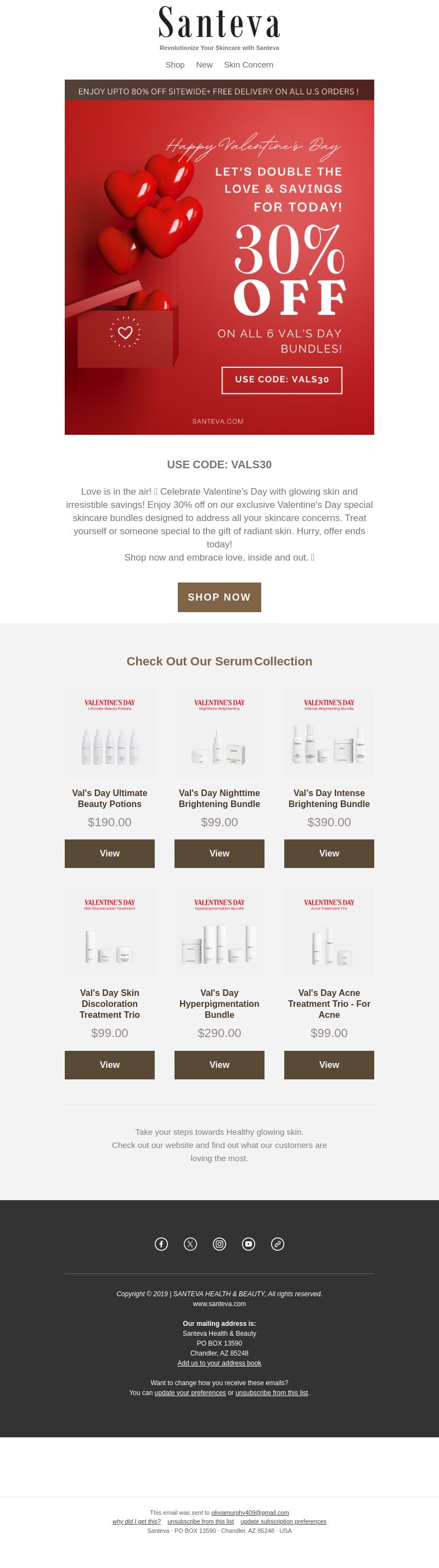The image size is (439, 1568).
Task: View Val's Day Ultimate Beauty Potions
Action: point(109,853)
